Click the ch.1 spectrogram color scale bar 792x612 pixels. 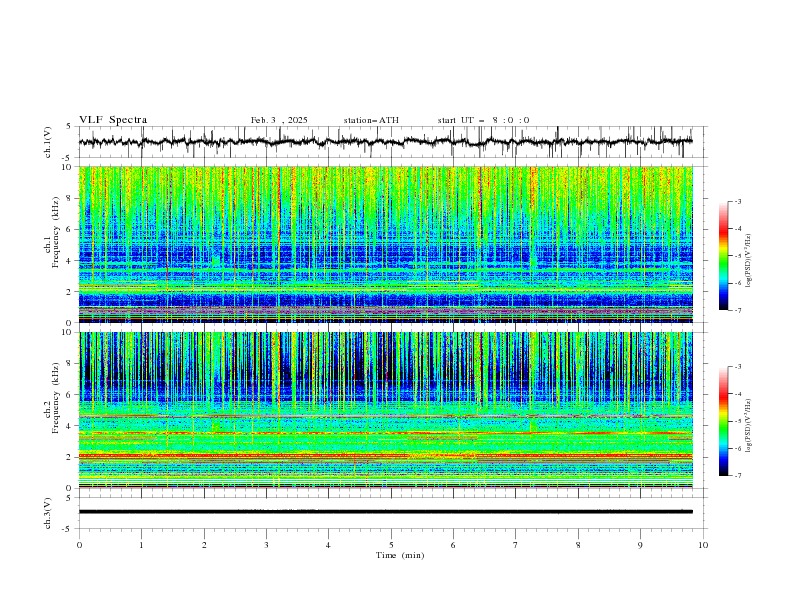[723, 256]
